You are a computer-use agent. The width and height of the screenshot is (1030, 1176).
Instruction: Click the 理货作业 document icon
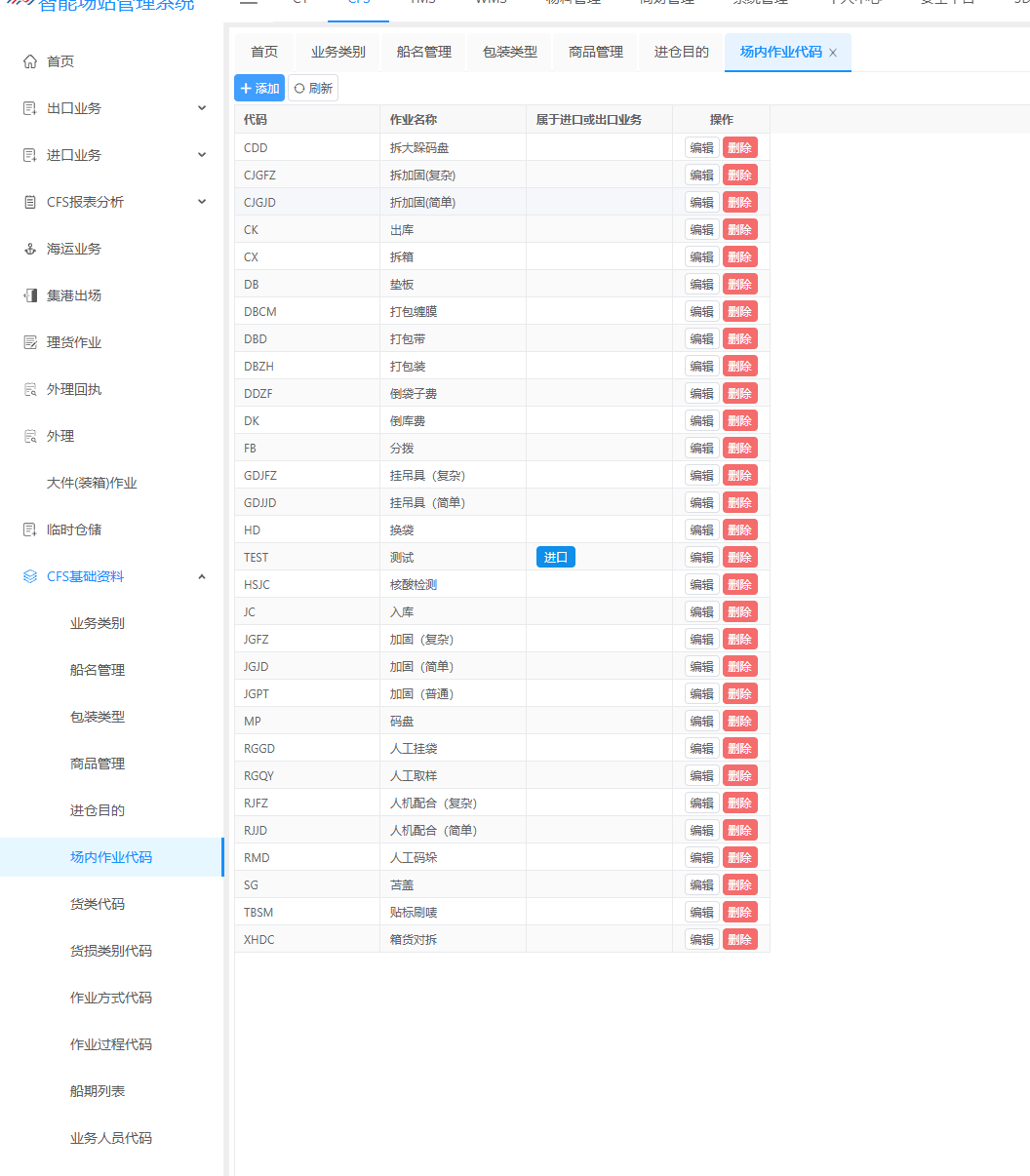tap(29, 342)
